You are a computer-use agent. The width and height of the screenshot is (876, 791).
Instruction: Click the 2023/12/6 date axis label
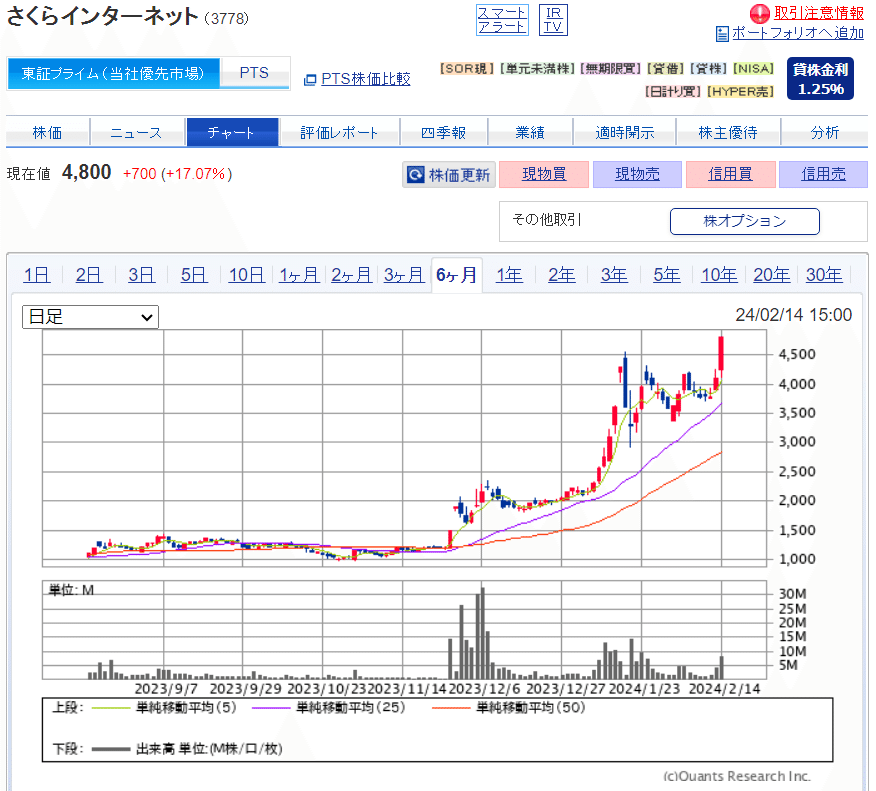(x=484, y=689)
